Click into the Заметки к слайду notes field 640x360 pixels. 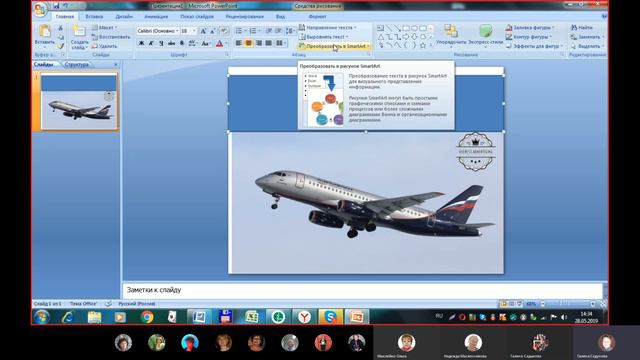coord(362,290)
